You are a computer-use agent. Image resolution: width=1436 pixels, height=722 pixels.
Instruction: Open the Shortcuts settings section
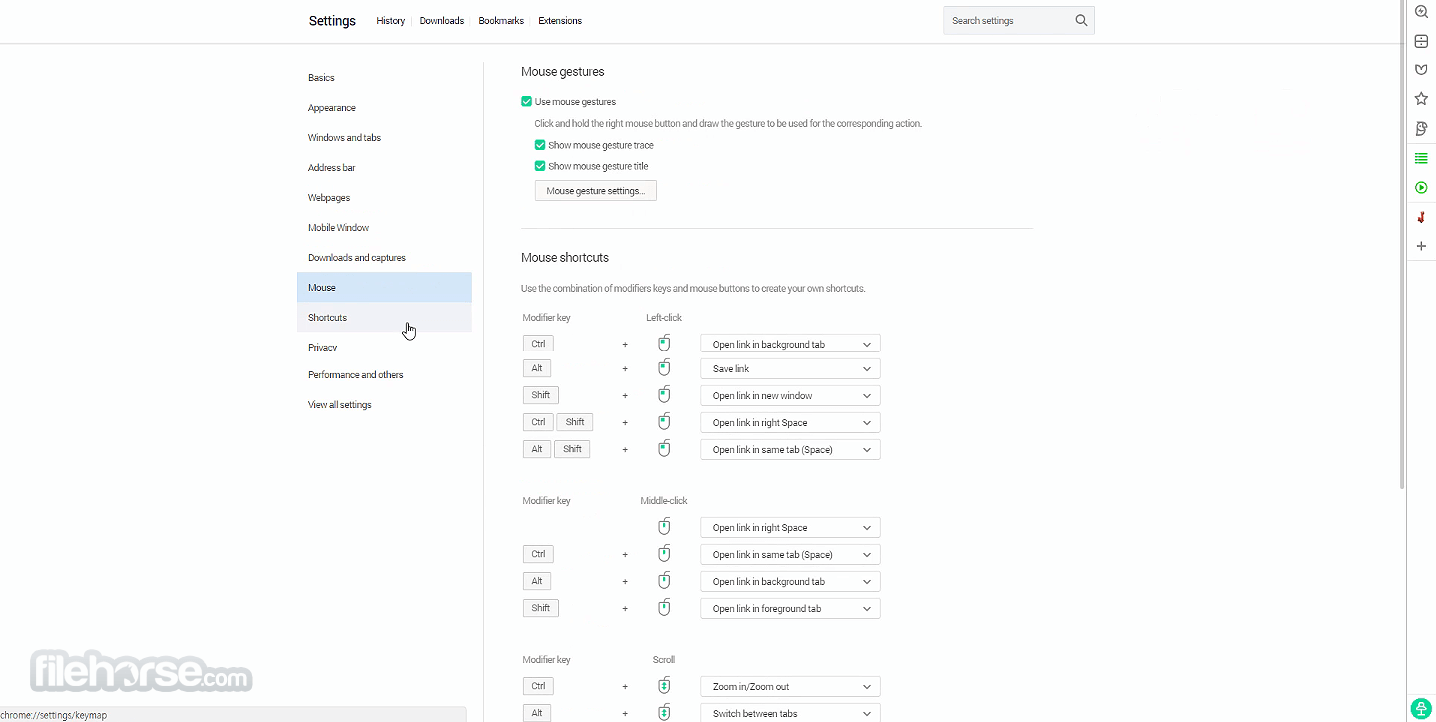(384, 318)
